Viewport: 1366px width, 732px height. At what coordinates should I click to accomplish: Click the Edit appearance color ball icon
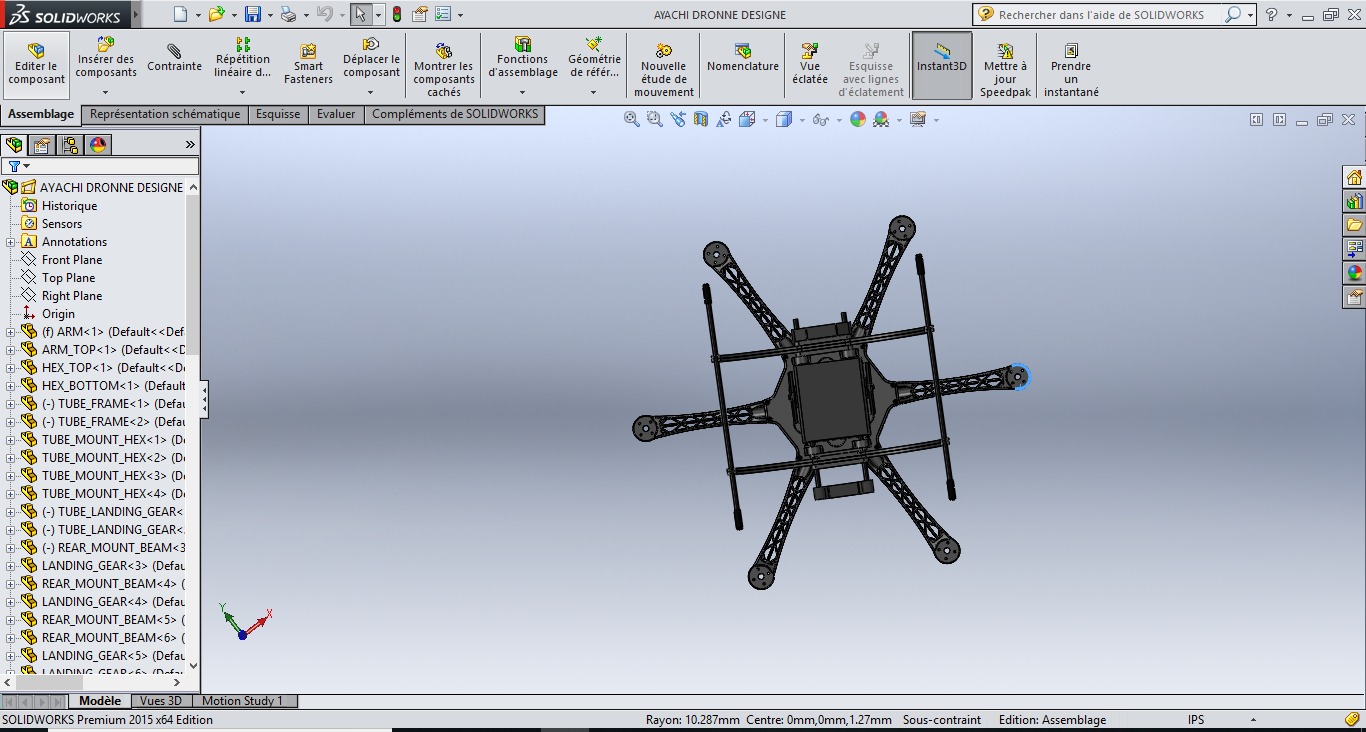tap(858, 119)
